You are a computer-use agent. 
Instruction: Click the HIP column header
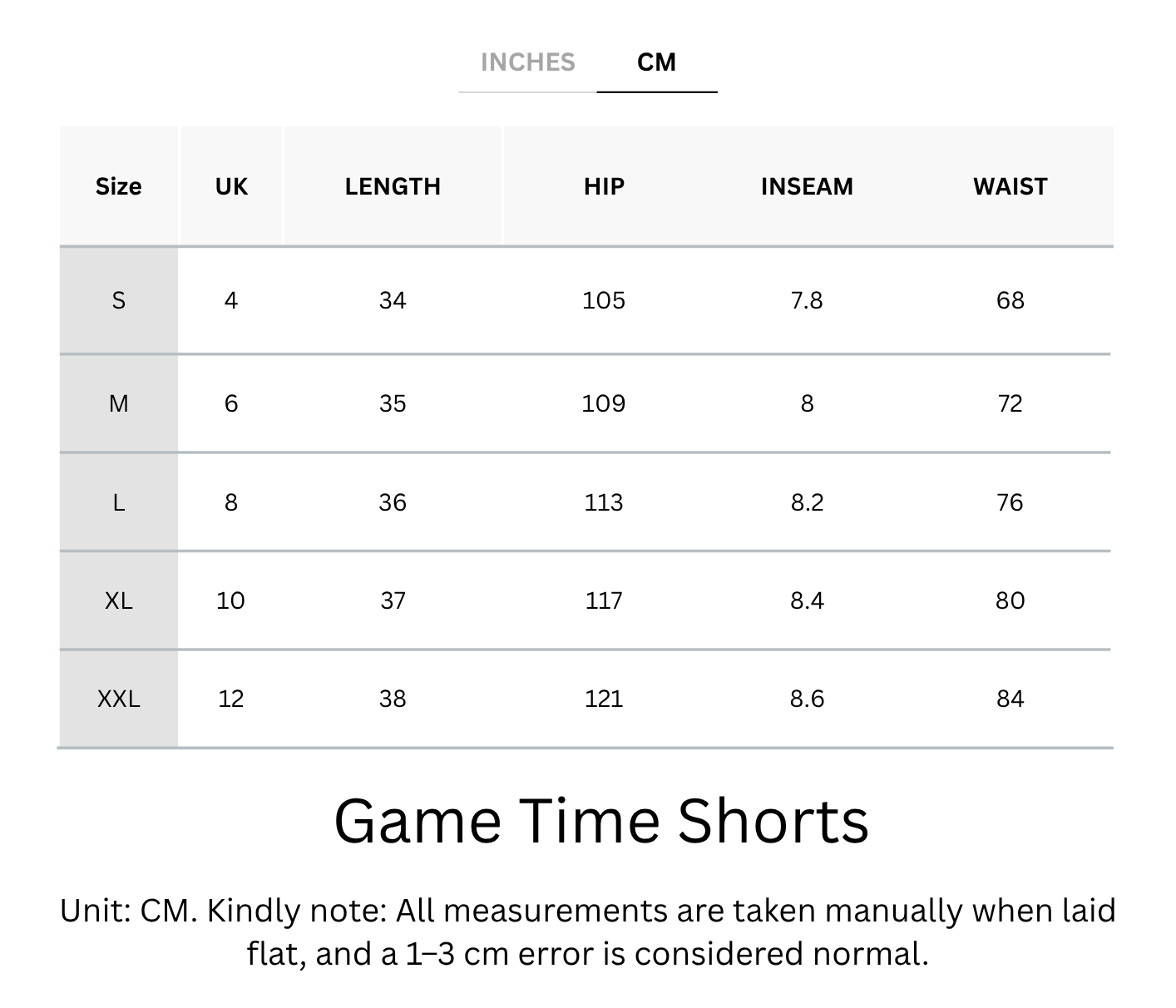coord(604,186)
